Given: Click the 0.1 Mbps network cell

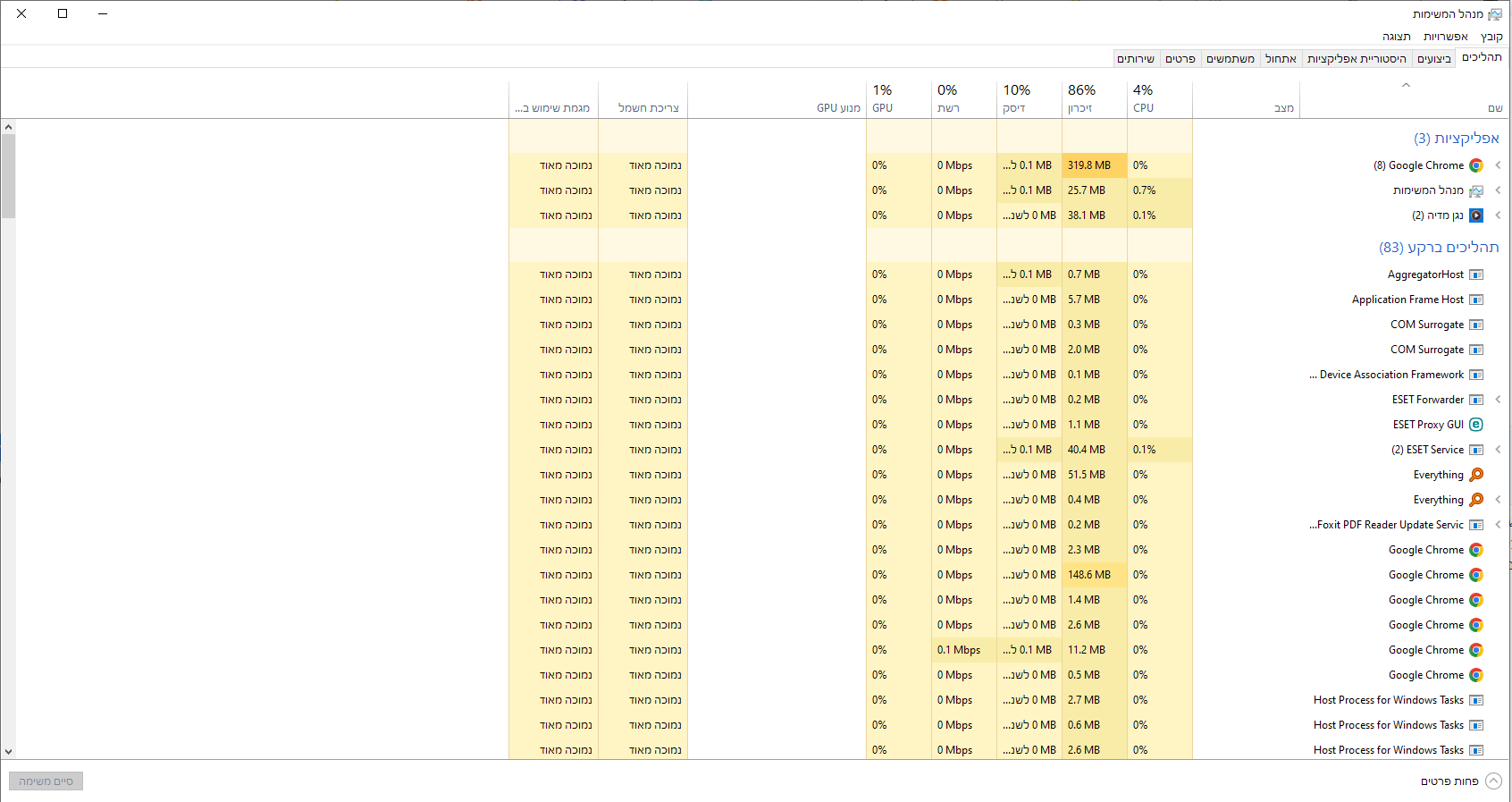Looking at the screenshot, I should pos(964,650).
